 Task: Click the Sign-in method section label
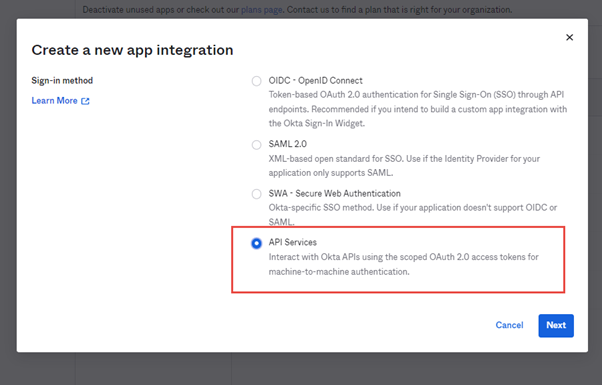click(x=62, y=81)
